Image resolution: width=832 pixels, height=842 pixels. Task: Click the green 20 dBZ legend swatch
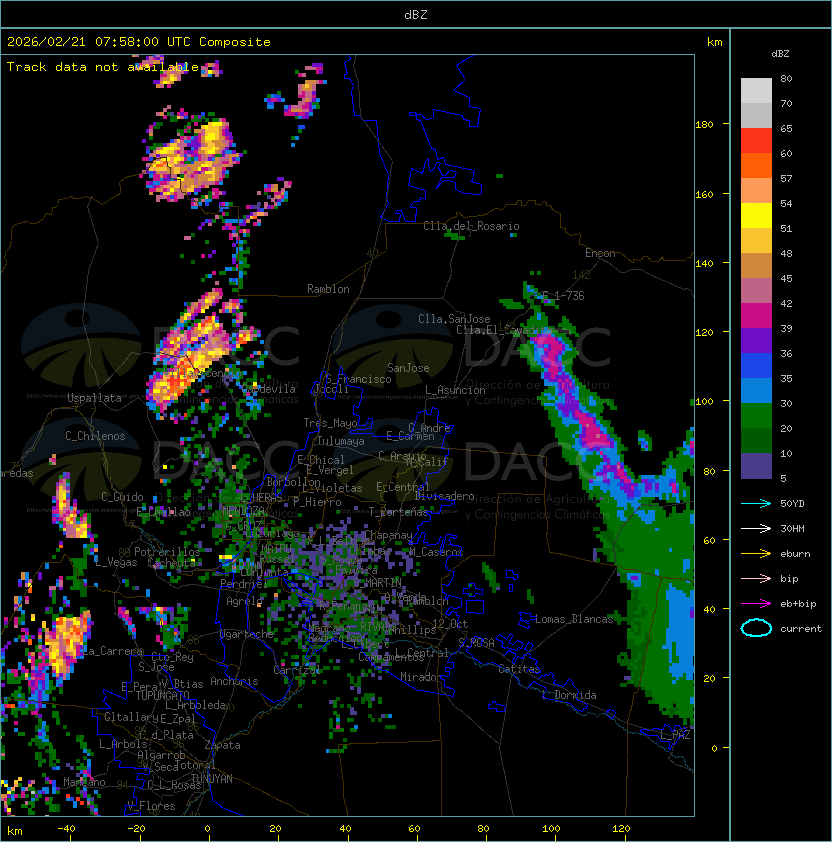pyautogui.click(x=756, y=415)
